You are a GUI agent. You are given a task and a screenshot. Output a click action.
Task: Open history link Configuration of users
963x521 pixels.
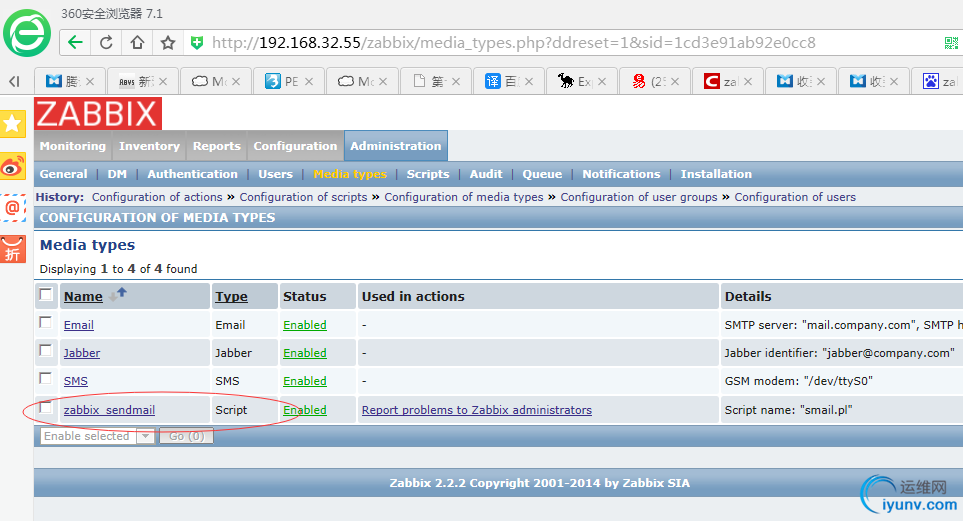[795, 197]
